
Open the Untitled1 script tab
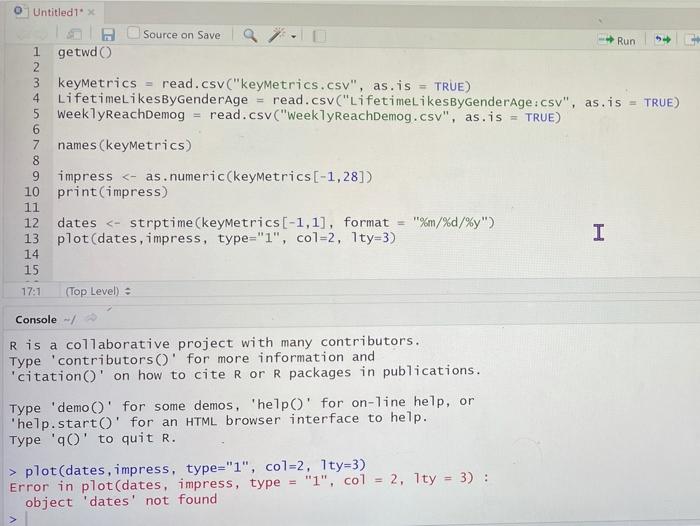tap(58, 12)
